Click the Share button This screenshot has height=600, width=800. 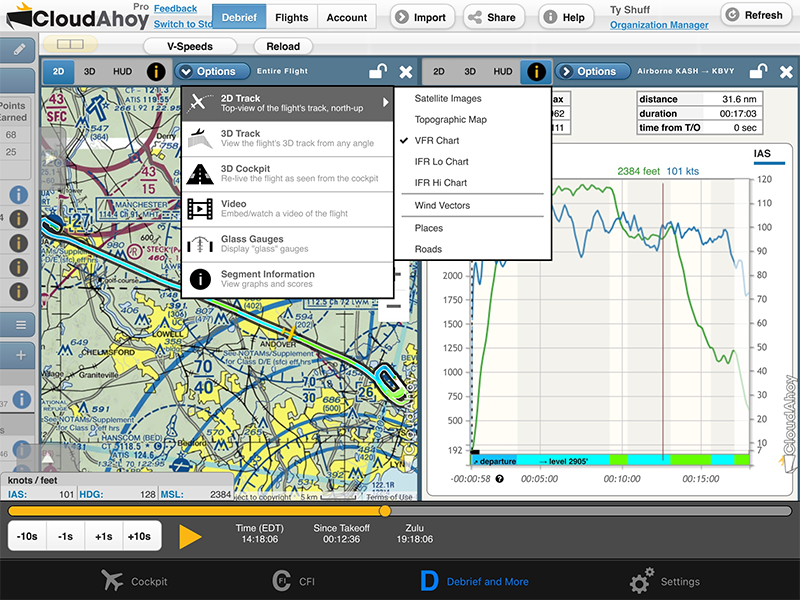493,17
